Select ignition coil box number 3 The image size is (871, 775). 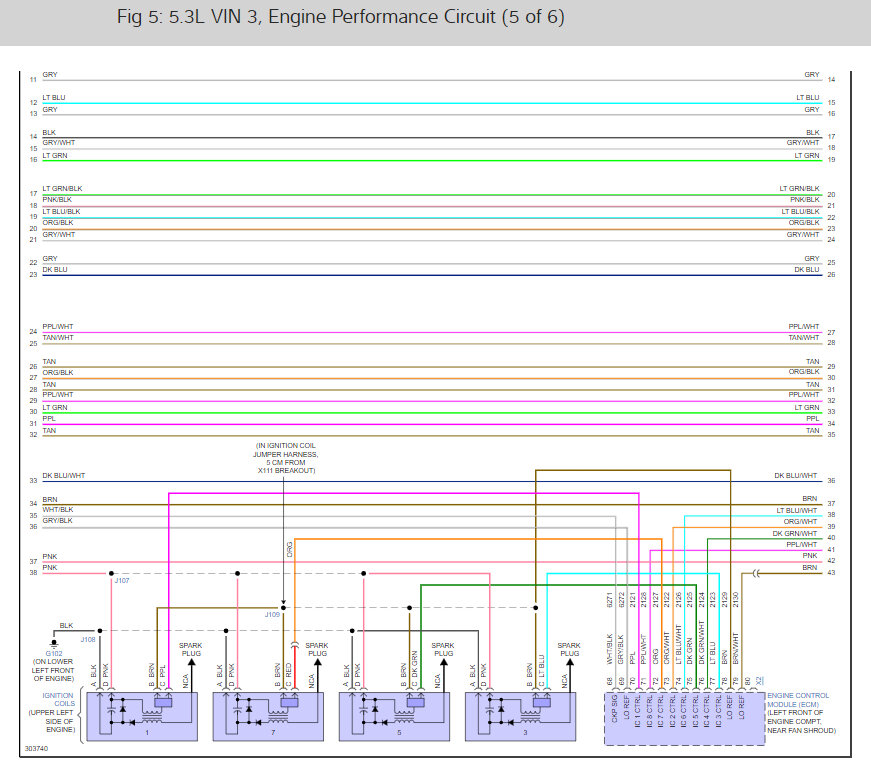click(520, 717)
